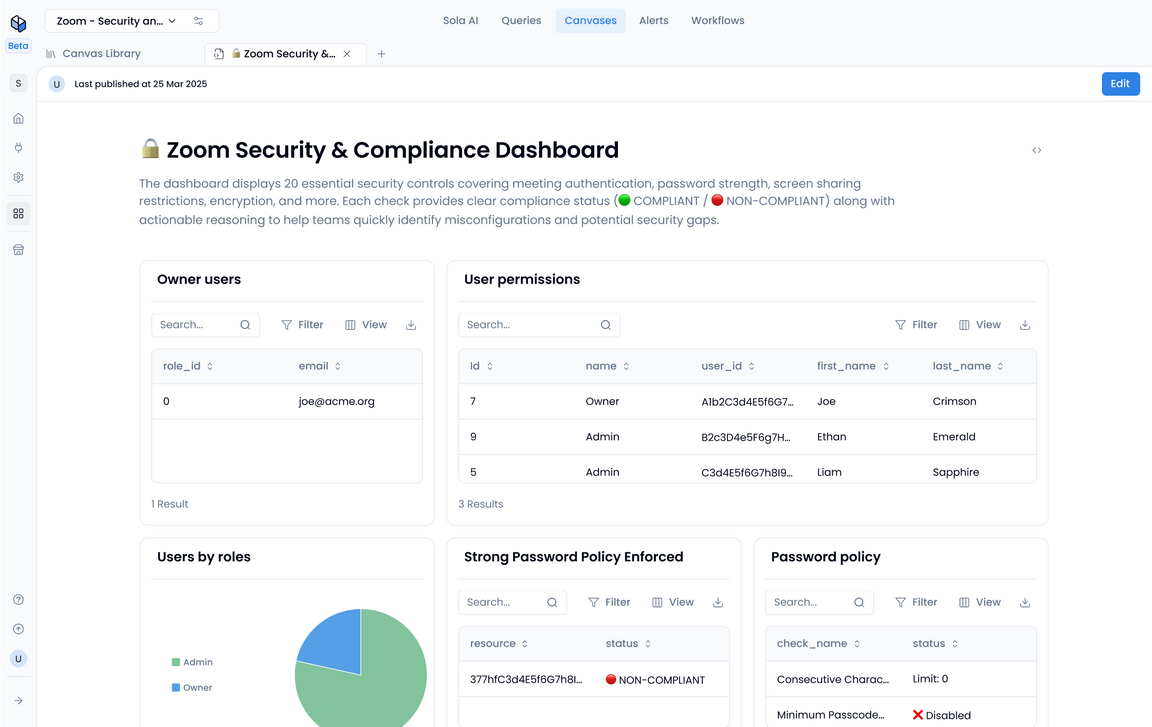The width and height of the screenshot is (1152, 727).
Task: Click the Owner blue legend swatch
Action: pos(176,688)
